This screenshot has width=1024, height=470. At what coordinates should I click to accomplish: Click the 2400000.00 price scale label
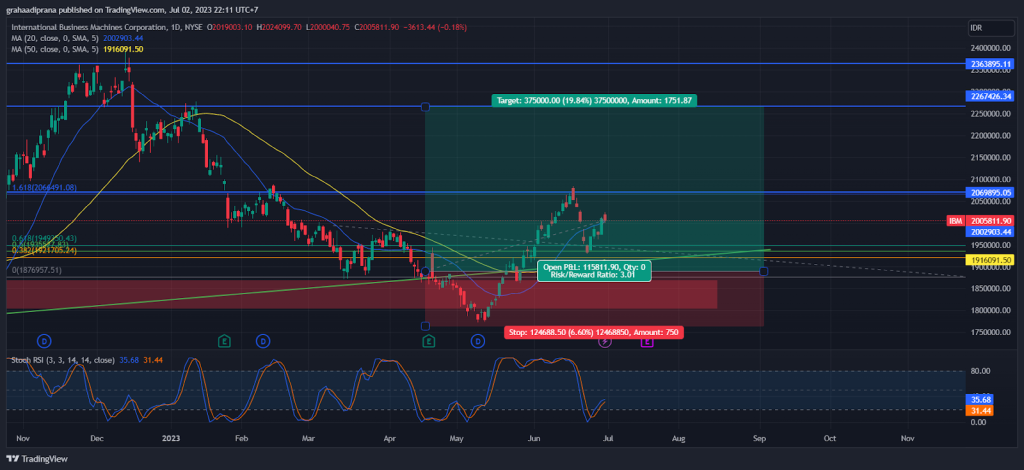991,48
